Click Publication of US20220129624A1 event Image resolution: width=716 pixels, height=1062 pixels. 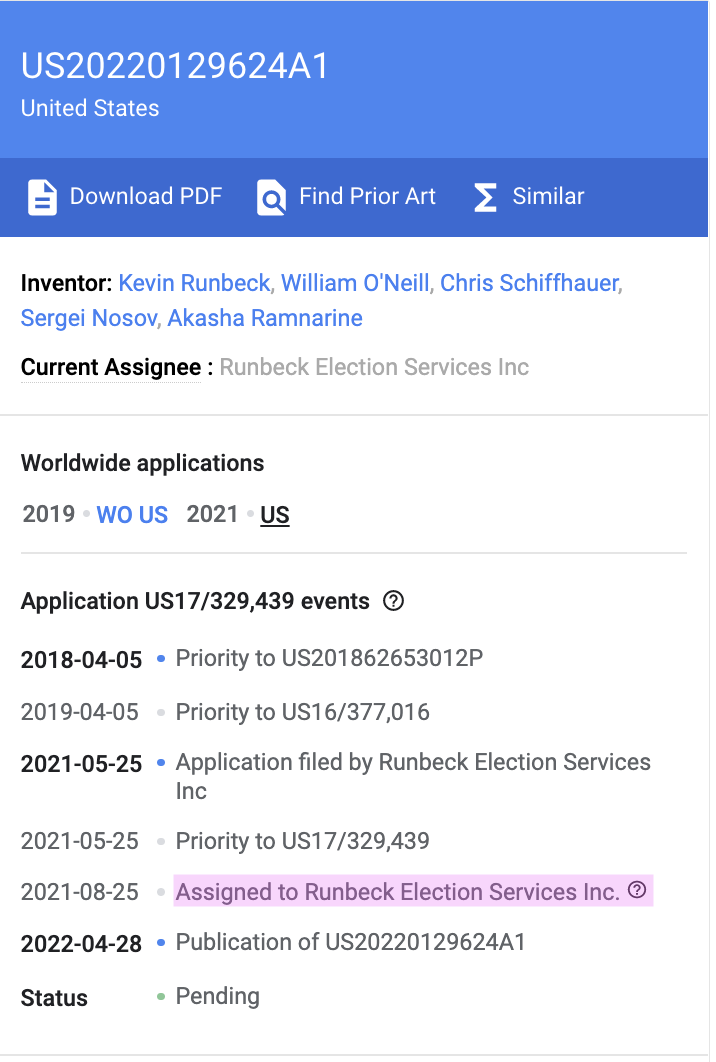point(350,943)
